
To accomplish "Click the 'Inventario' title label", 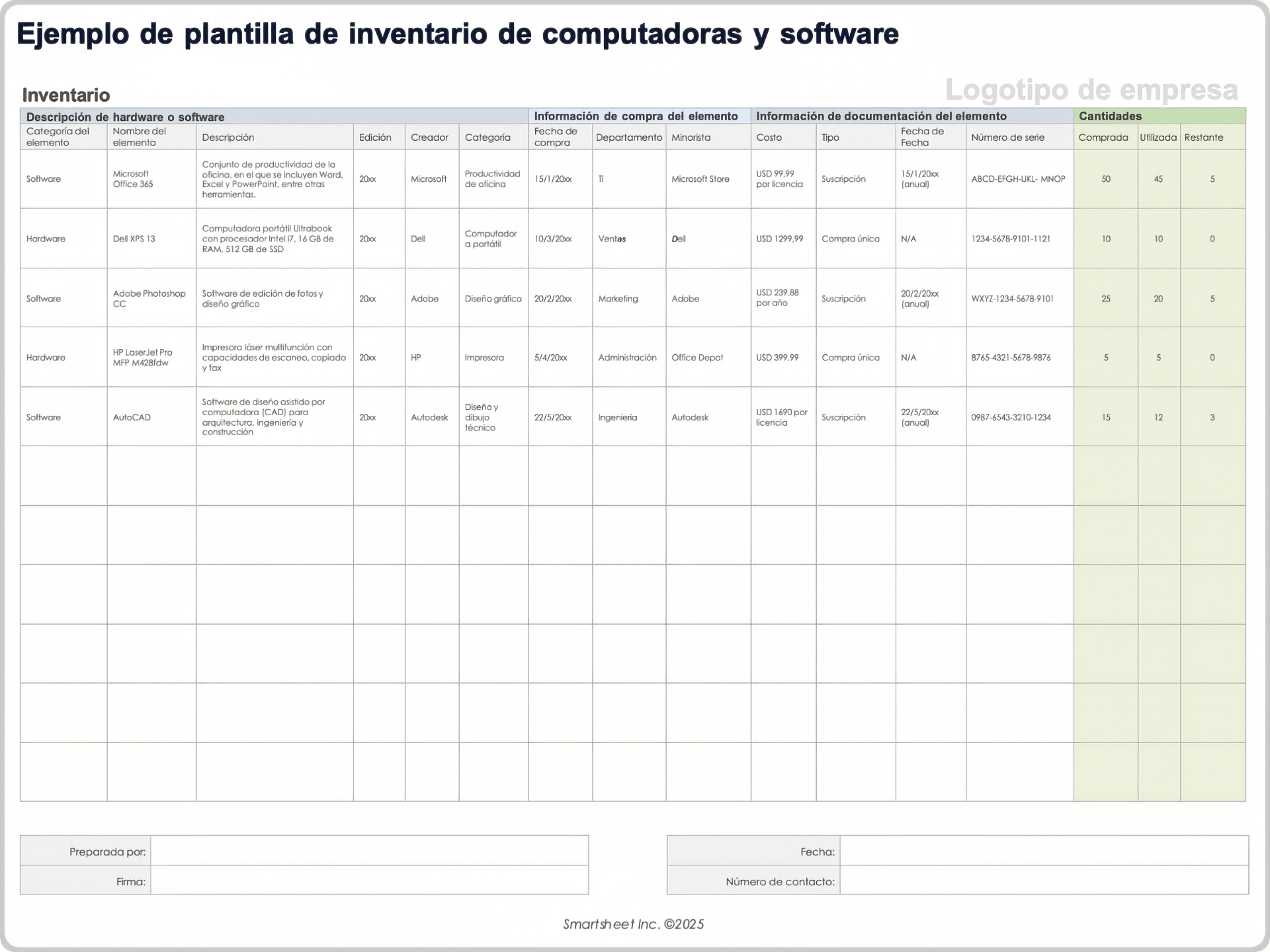I will coord(65,96).
